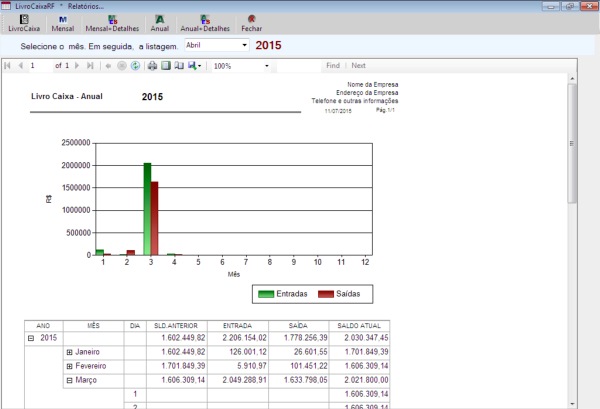Select the Anual report
Screen dimensions: 600x409
point(159,24)
